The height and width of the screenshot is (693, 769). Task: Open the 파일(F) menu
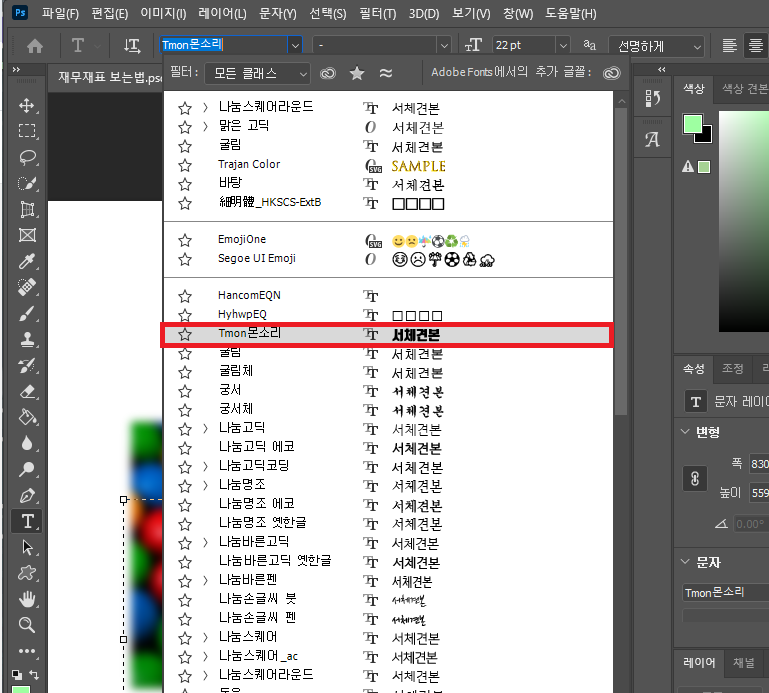pyautogui.click(x=60, y=13)
